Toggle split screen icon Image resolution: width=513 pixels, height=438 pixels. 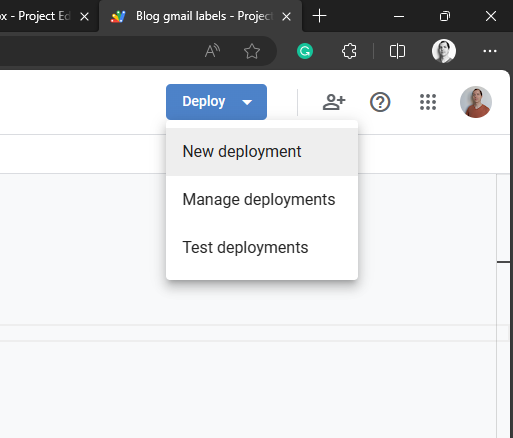pos(397,51)
